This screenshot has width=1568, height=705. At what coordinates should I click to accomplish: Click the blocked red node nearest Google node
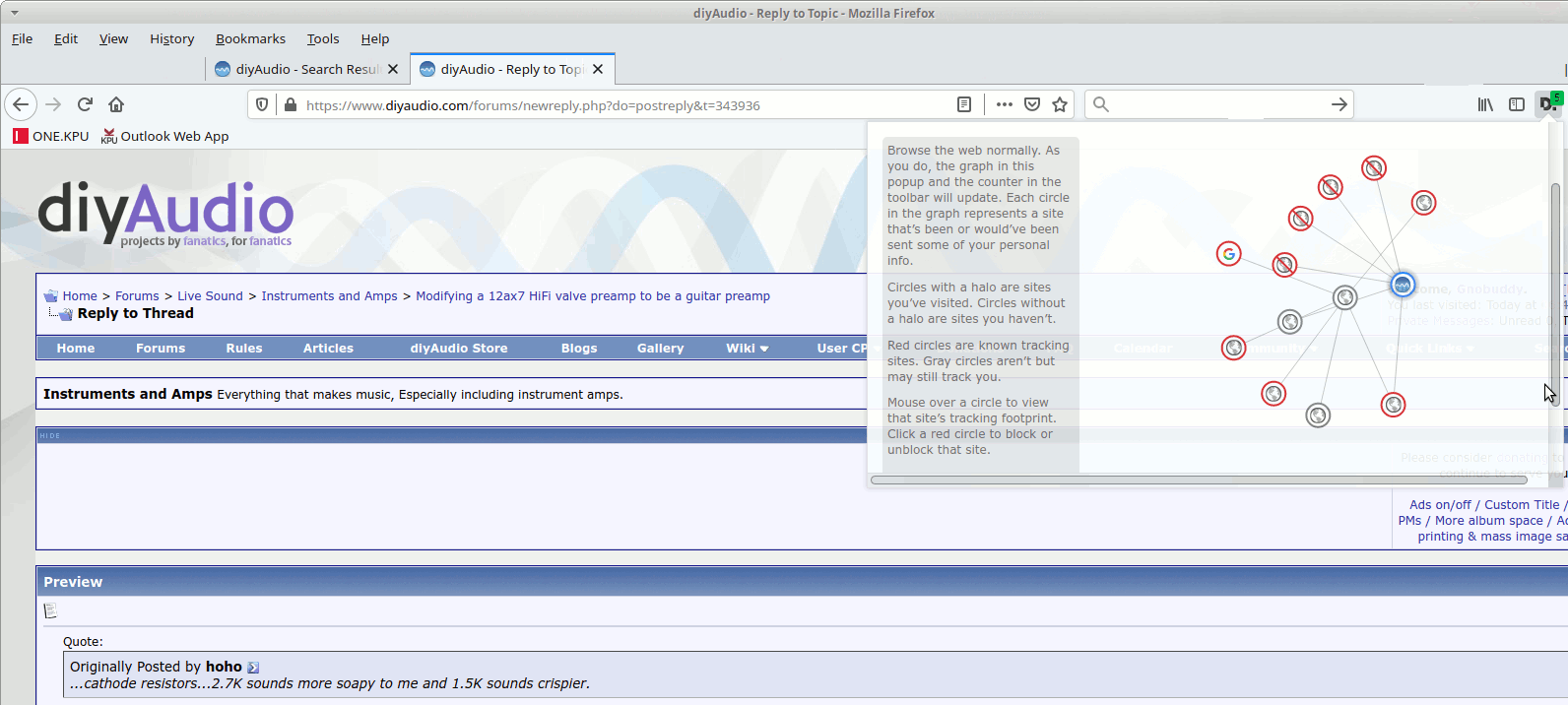click(x=1283, y=265)
